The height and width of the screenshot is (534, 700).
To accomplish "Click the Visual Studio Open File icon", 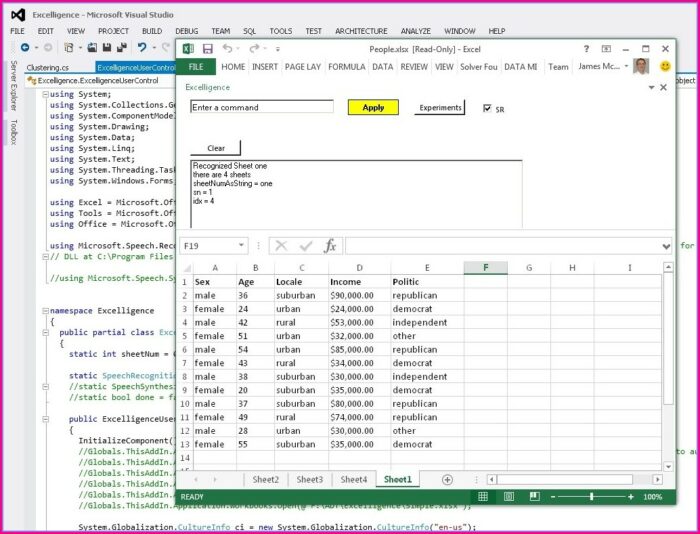I will (92, 47).
